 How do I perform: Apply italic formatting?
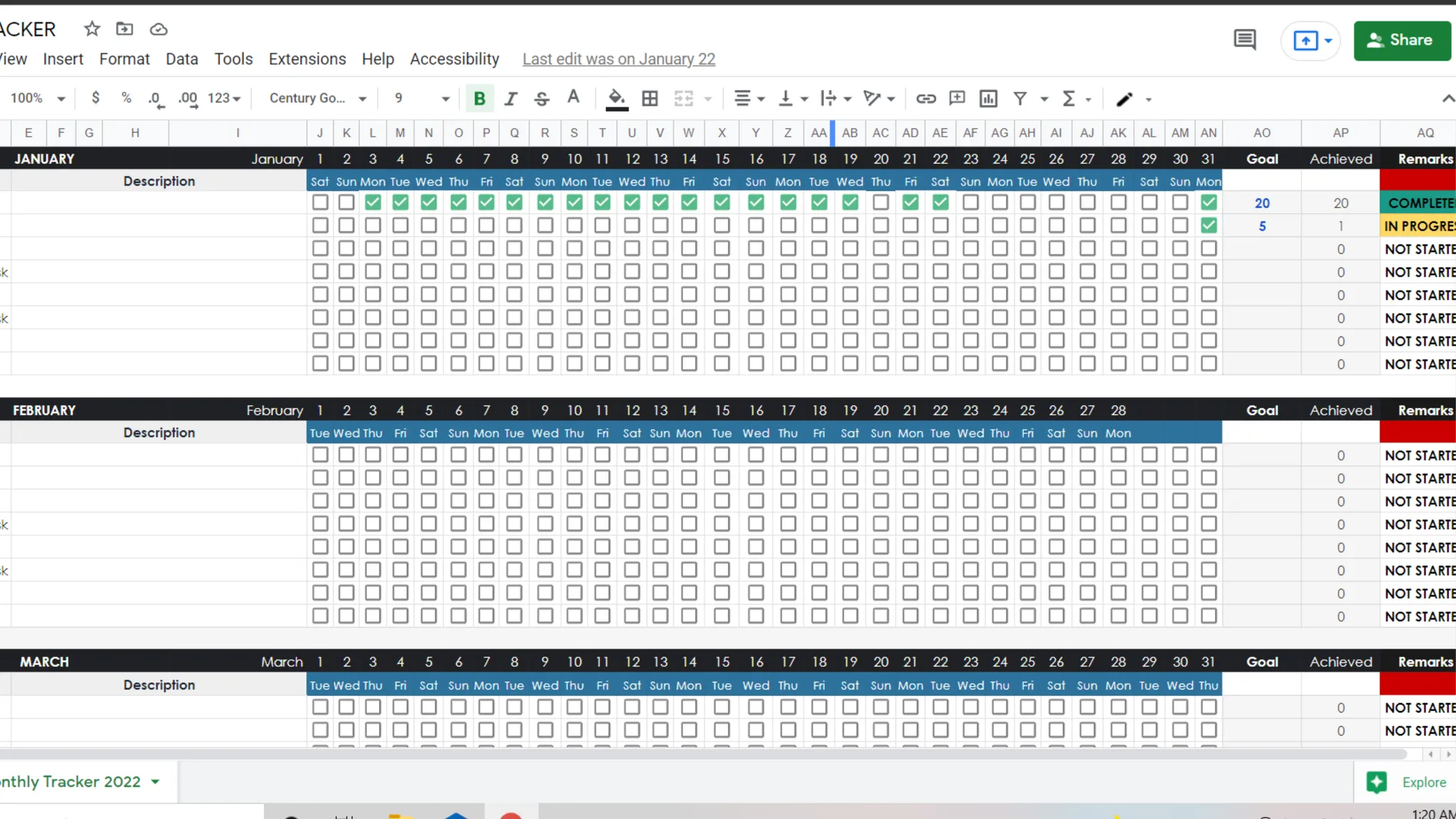(x=510, y=99)
